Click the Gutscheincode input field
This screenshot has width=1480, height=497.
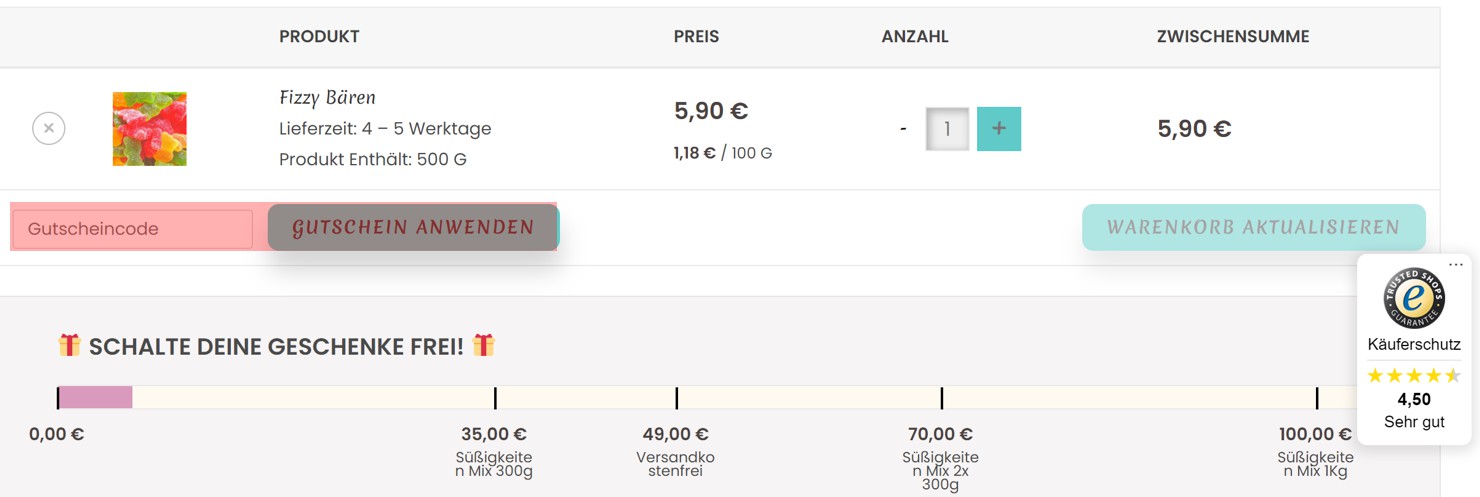[x=133, y=229]
